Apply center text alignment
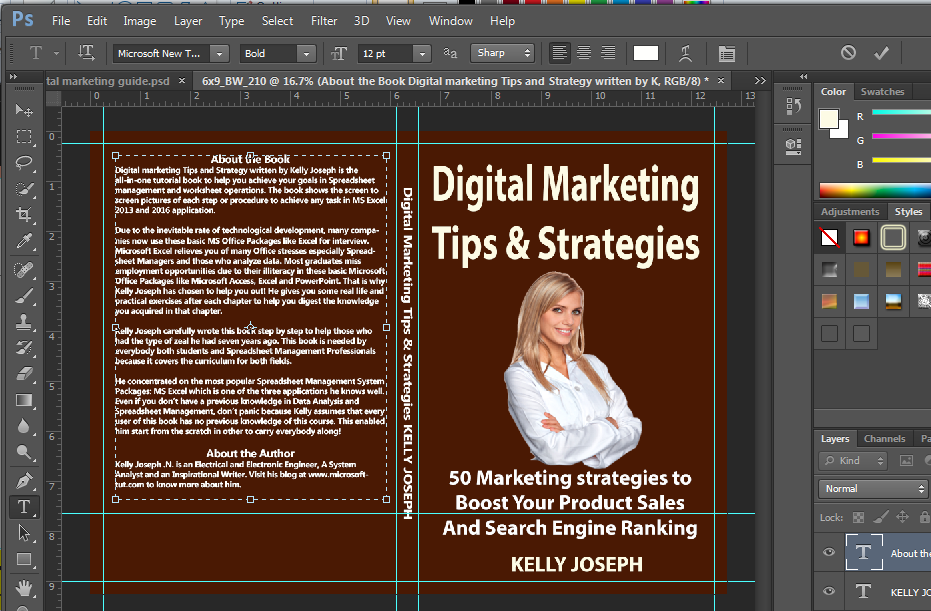This screenshot has width=931, height=611. point(583,52)
